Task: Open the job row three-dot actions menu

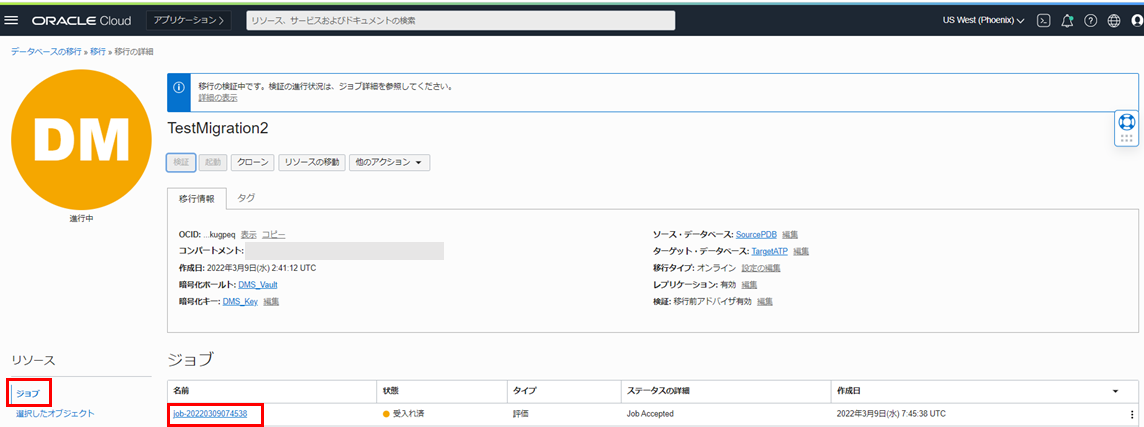Action: point(1132,414)
